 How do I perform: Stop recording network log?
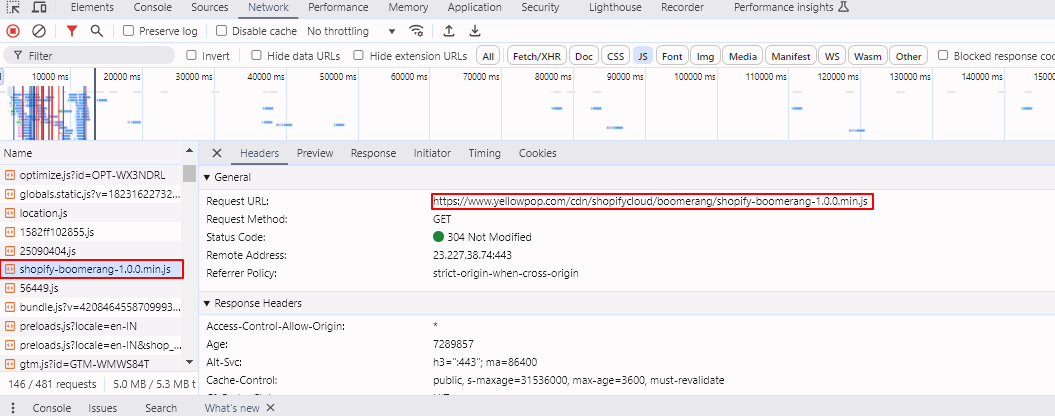pyautogui.click(x=13, y=31)
